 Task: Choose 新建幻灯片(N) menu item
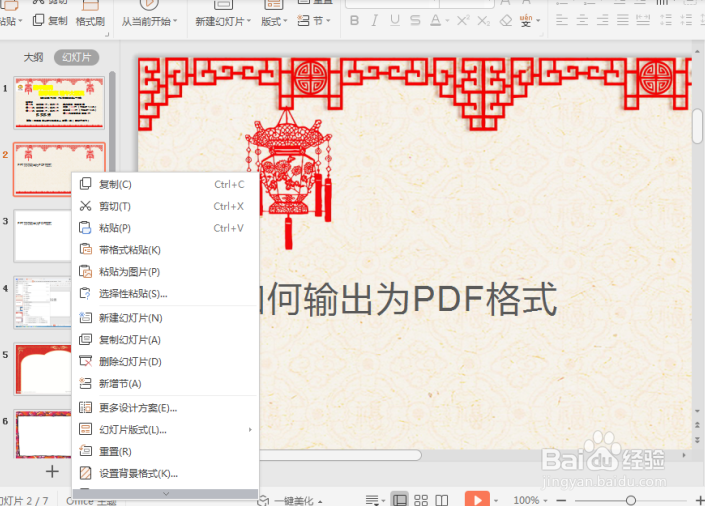click(165, 318)
